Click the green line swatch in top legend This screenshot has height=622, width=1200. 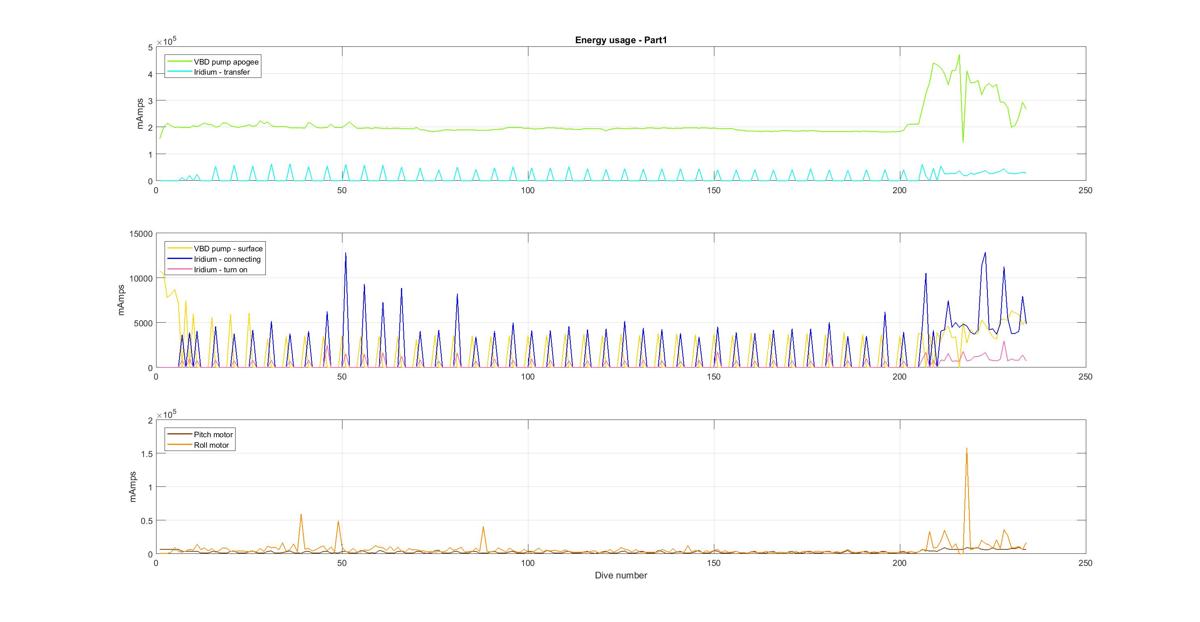click(x=180, y=62)
